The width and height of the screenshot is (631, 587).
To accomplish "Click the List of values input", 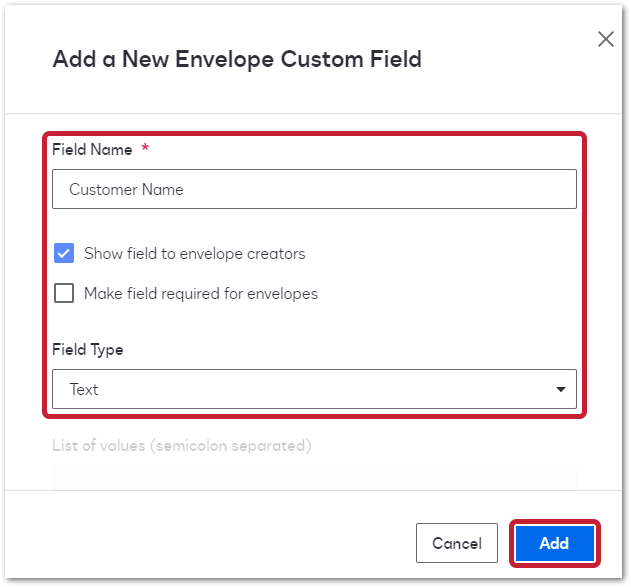I will (x=314, y=478).
